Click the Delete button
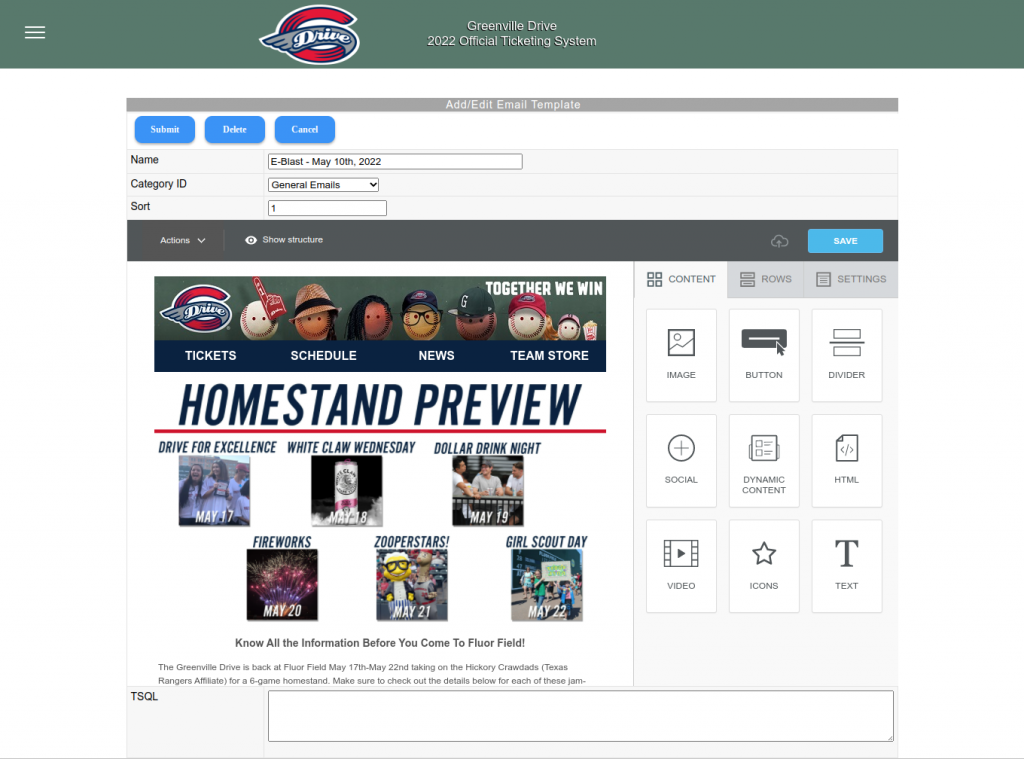The width and height of the screenshot is (1024, 759). point(234,129)
